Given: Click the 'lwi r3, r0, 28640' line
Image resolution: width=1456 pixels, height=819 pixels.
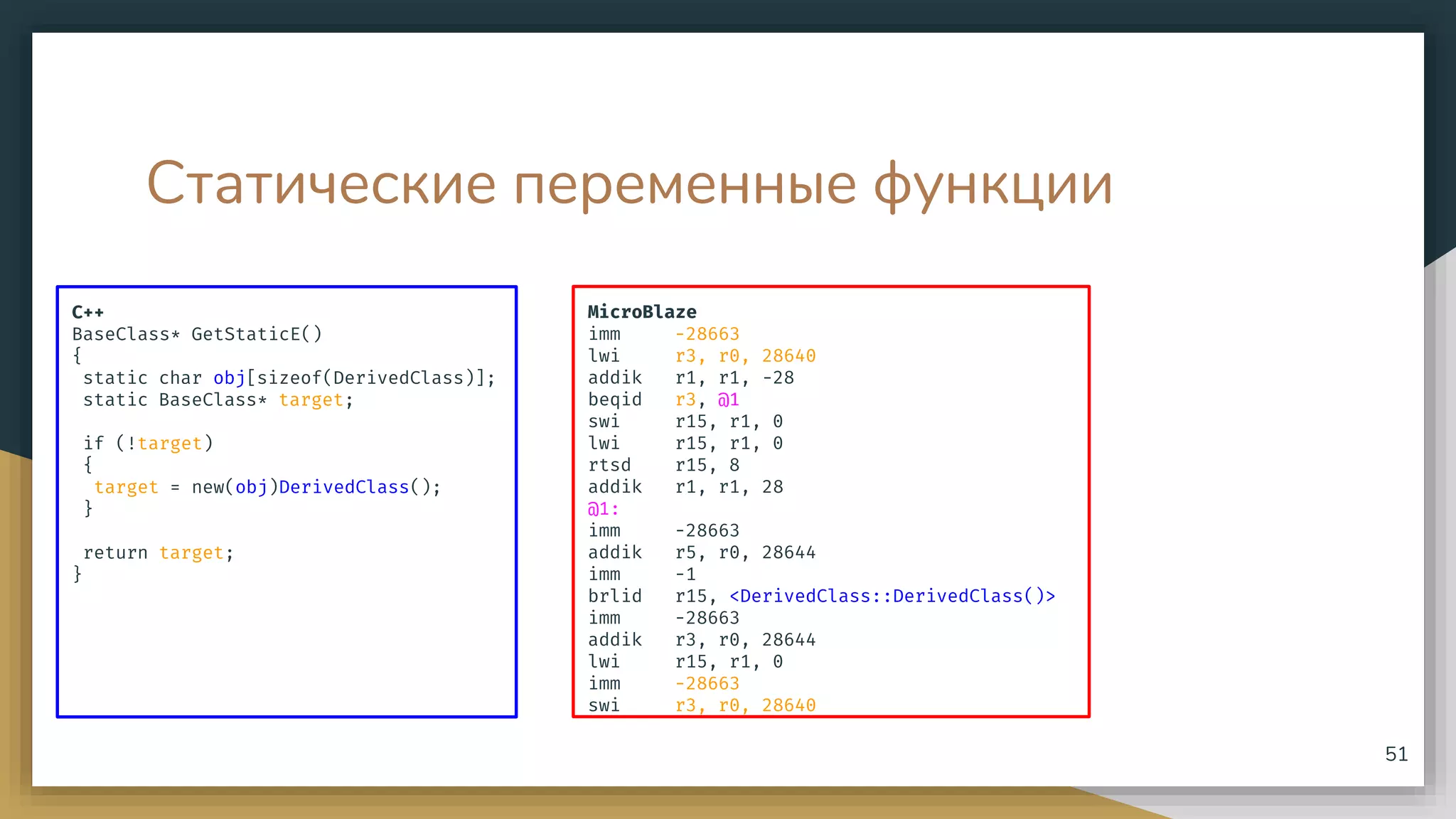Looking at the screenshot, I should [702, 356].
